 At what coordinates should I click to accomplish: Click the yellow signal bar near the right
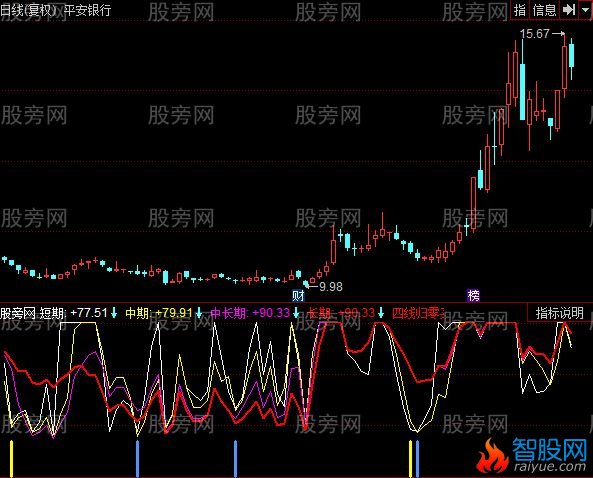click(410, 458)
